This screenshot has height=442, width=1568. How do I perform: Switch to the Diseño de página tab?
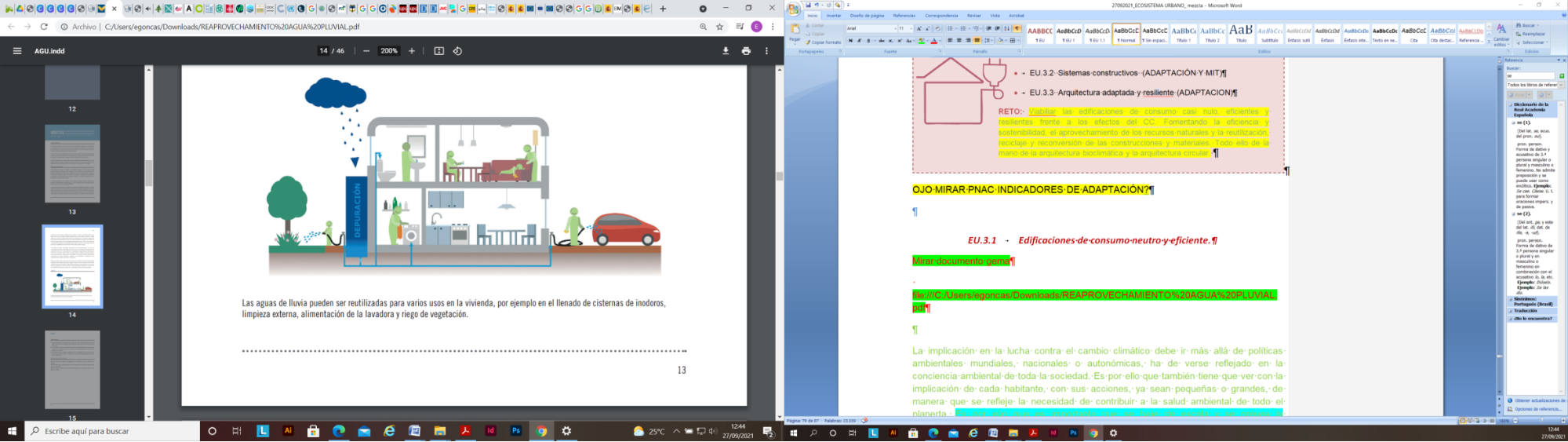[x=867, y=16]
